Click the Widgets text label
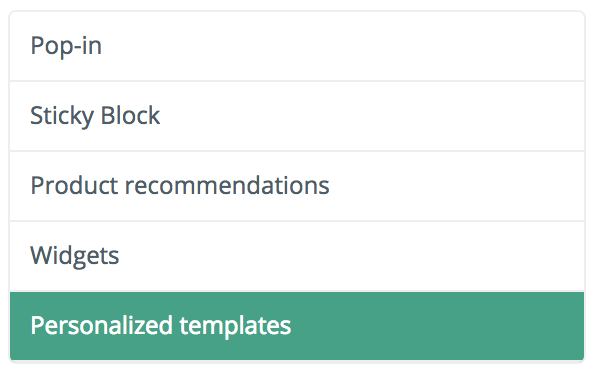Image resolution: width=594 pixels, height=376 pixels. click(75, 256)
